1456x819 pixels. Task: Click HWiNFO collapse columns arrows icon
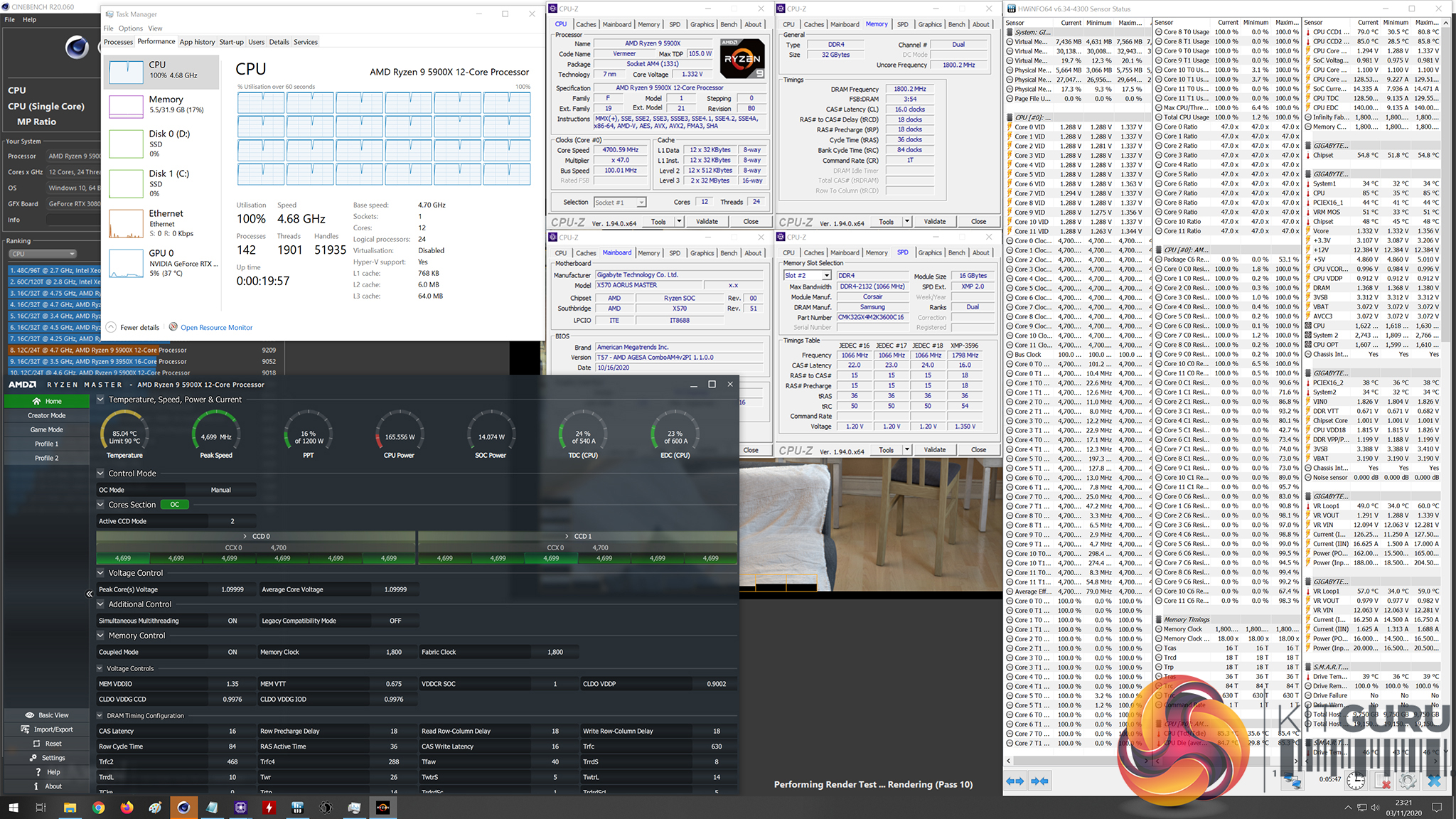tap(1039, 781)
